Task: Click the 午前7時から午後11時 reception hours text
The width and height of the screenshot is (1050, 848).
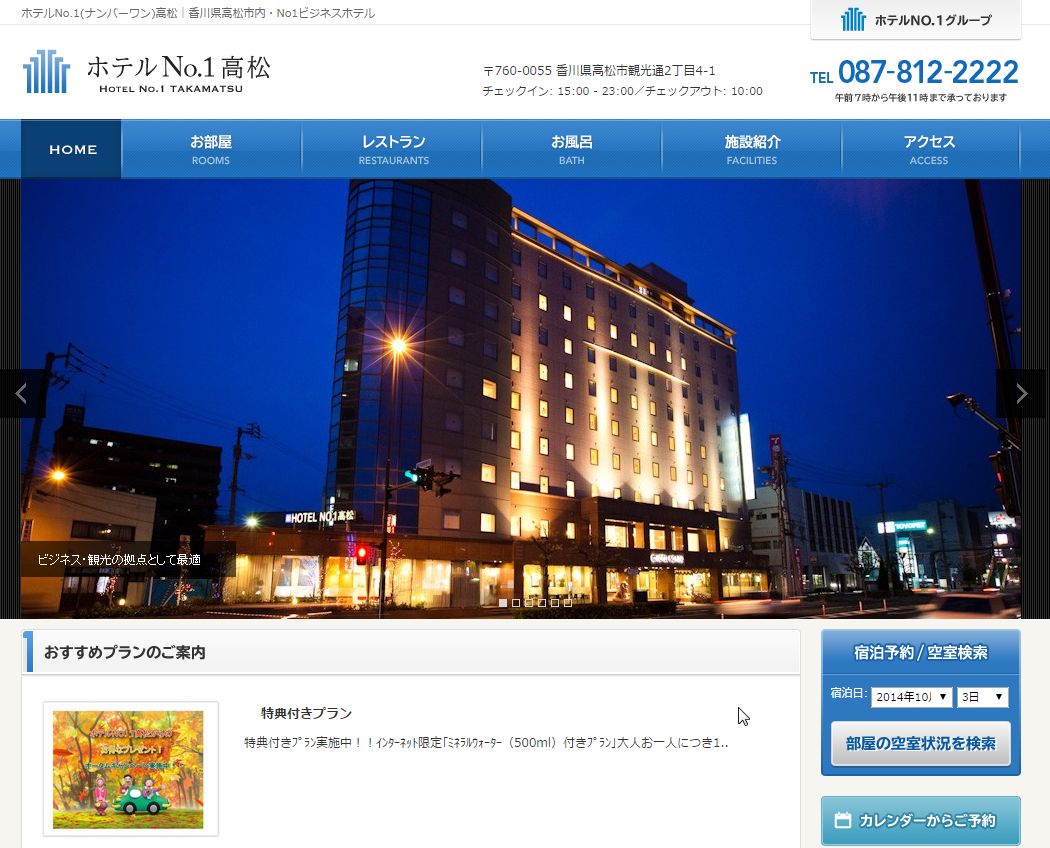Action: (x=921, y=98)
